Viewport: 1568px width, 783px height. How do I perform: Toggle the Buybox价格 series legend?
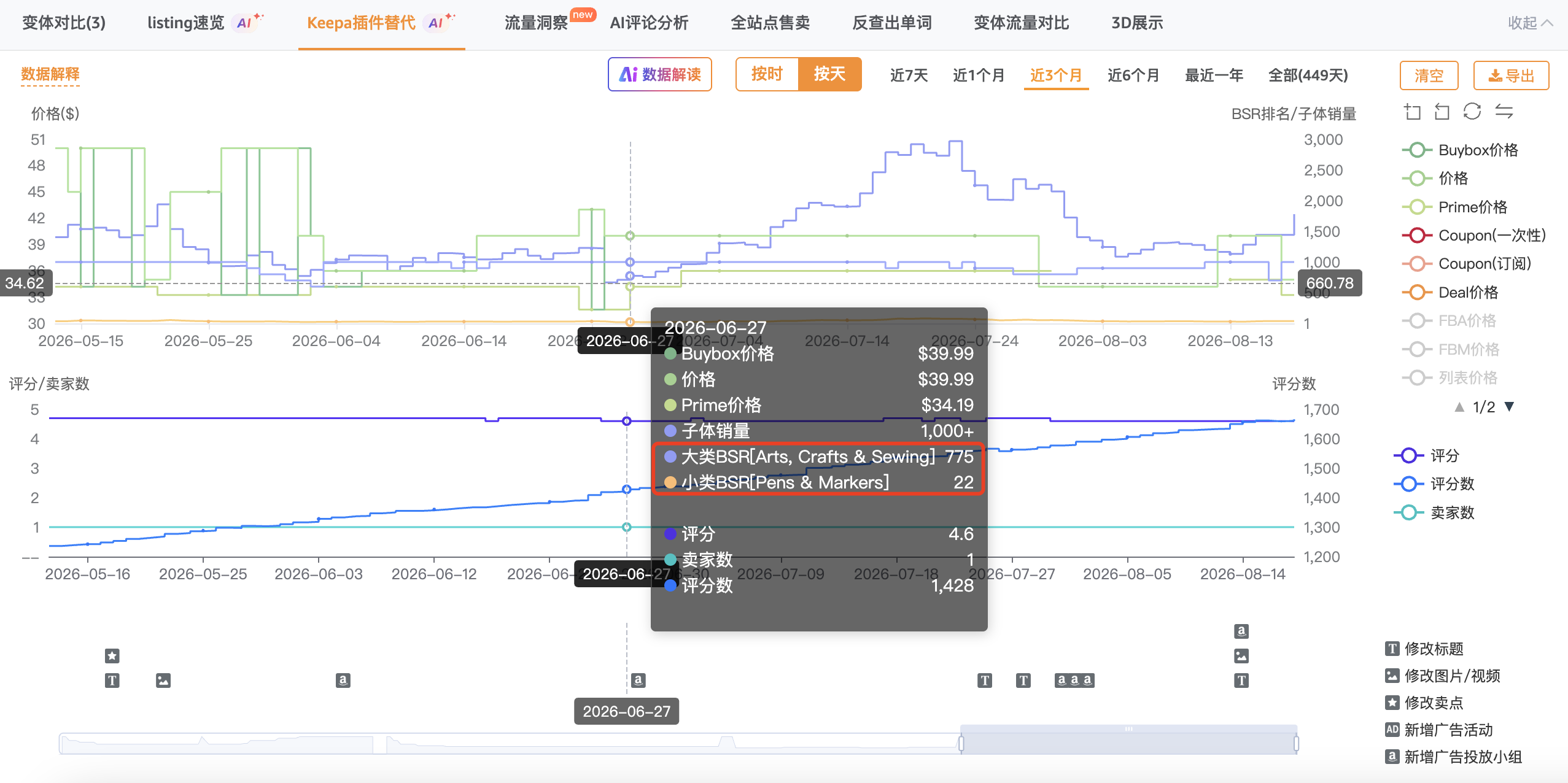(x=1461, y=150)
